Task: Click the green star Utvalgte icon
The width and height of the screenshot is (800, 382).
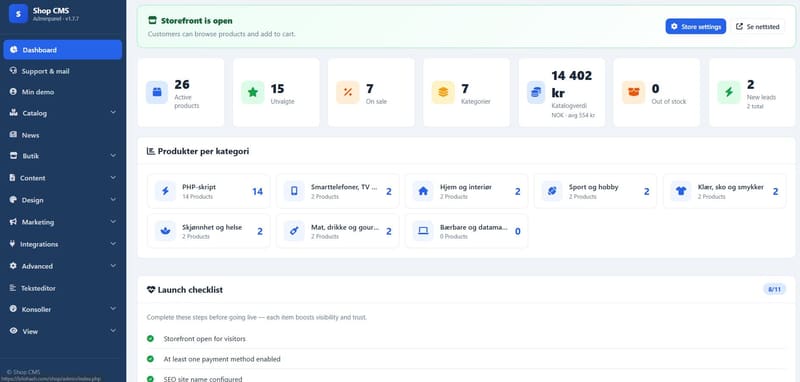Action: [x=253, y=92]
